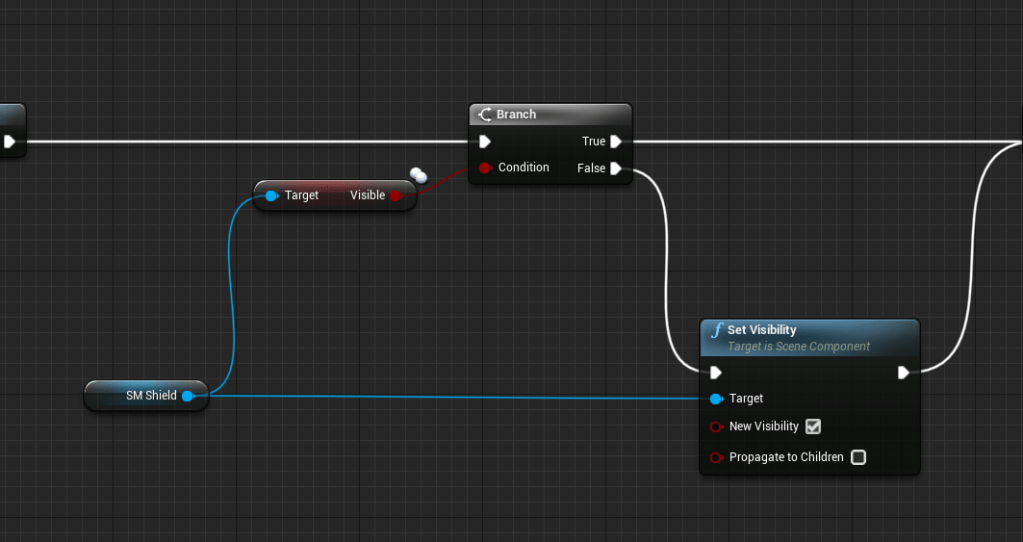Select the False output pin on Branch
This screenshot has width=1023, height=542.
point(616,168)
